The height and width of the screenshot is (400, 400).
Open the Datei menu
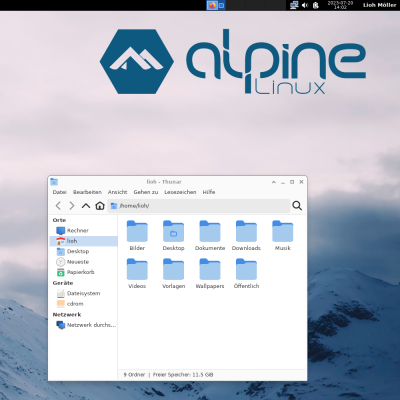point(60,192)
